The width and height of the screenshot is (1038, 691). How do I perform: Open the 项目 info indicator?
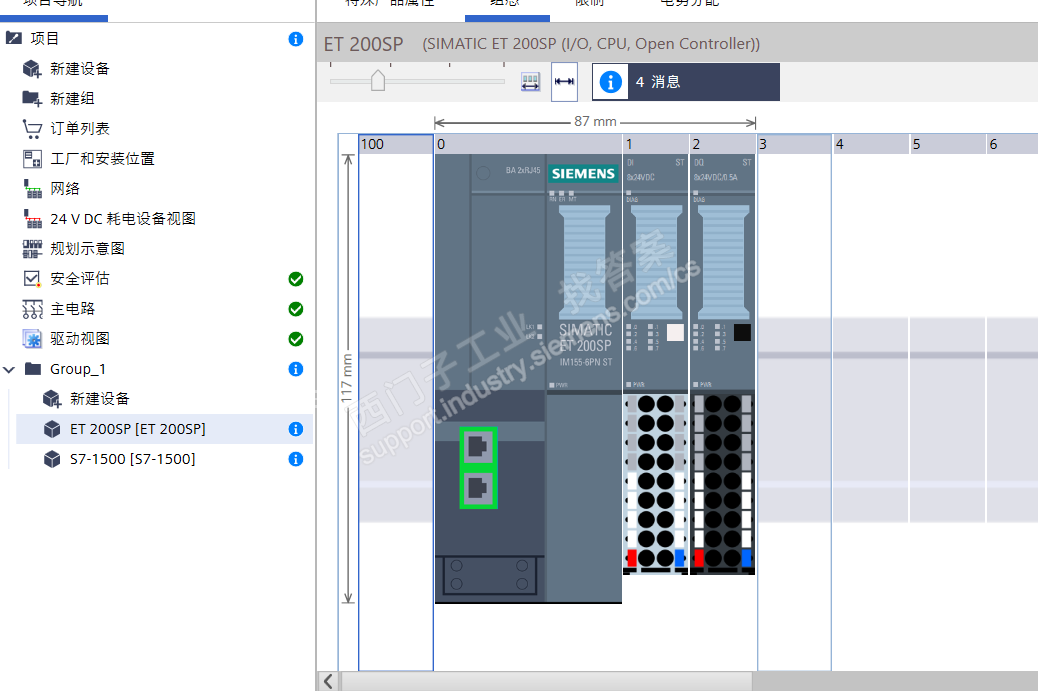tap(296, 39)
